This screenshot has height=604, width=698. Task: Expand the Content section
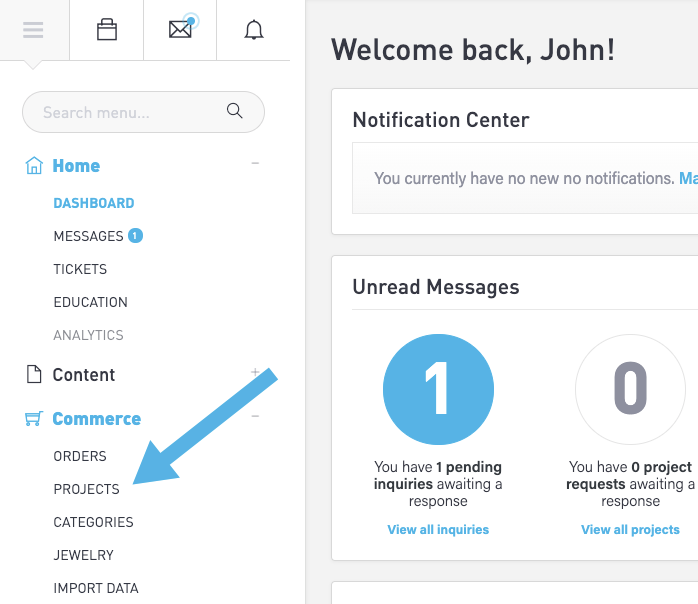255,372
